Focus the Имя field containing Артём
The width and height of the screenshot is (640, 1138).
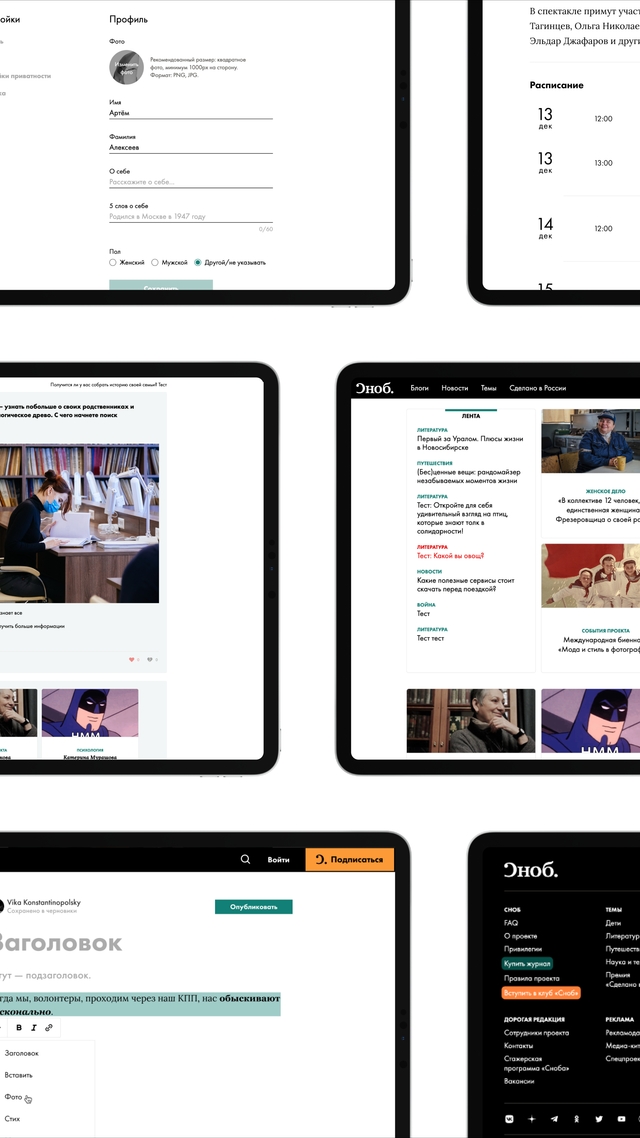click(x=191, y=113)
